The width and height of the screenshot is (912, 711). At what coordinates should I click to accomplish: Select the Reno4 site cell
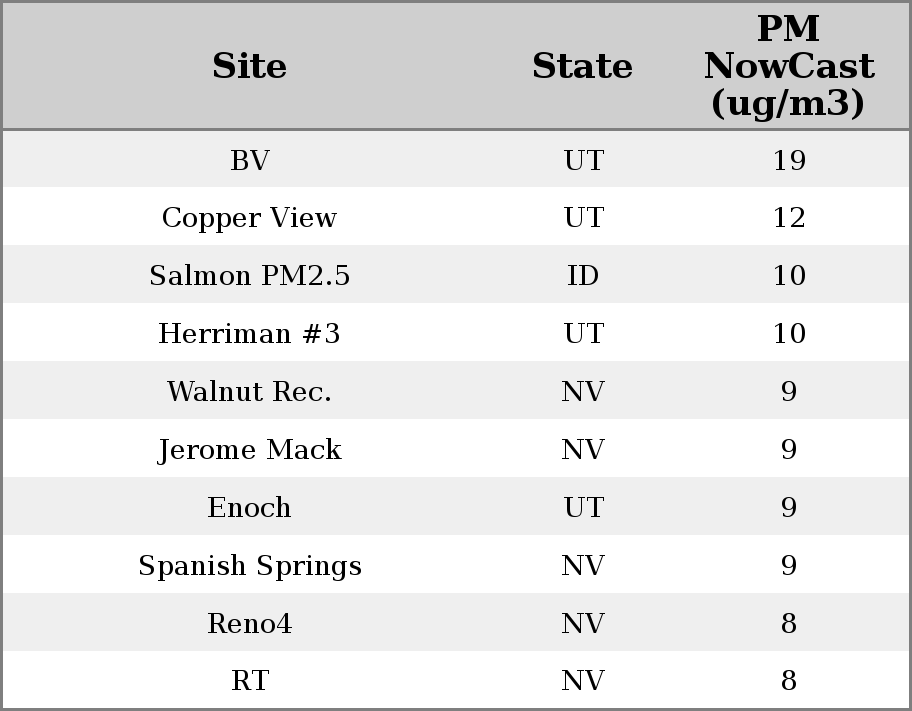pyautogui.click(x=250, y=624)
